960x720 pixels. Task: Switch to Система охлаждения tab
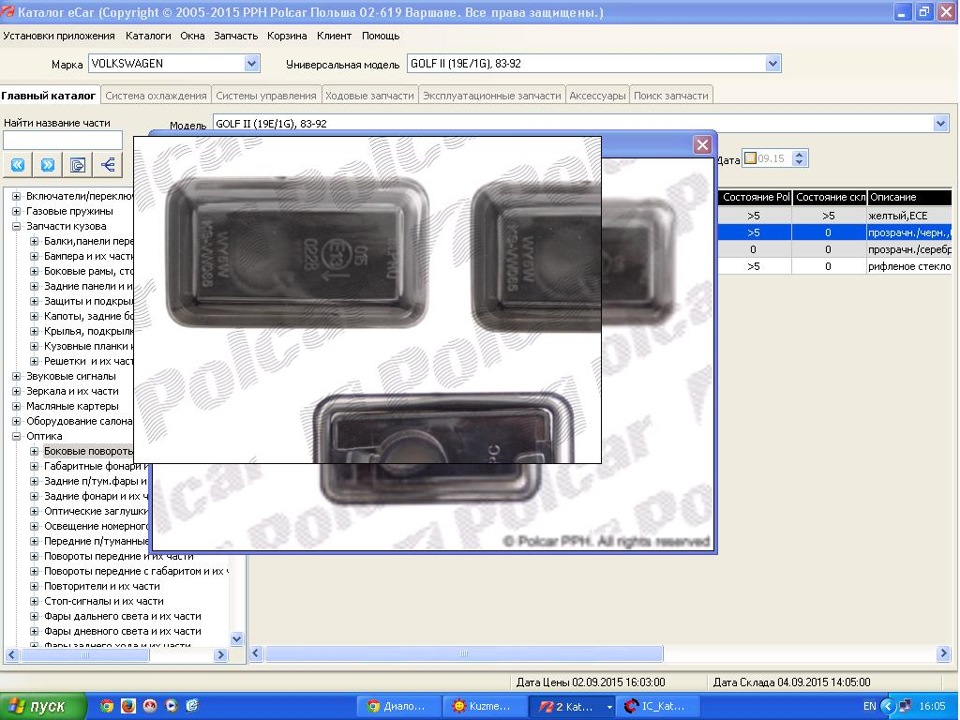[156, 96]
